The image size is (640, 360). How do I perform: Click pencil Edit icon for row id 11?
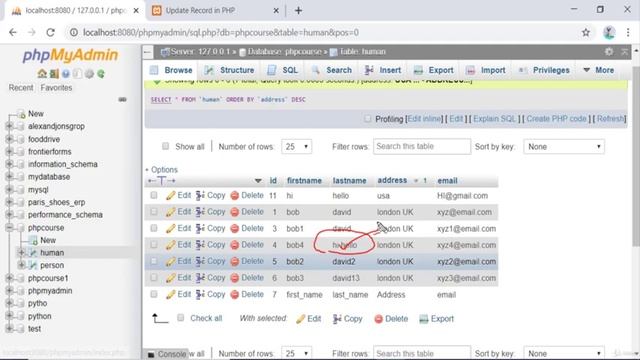170,196
